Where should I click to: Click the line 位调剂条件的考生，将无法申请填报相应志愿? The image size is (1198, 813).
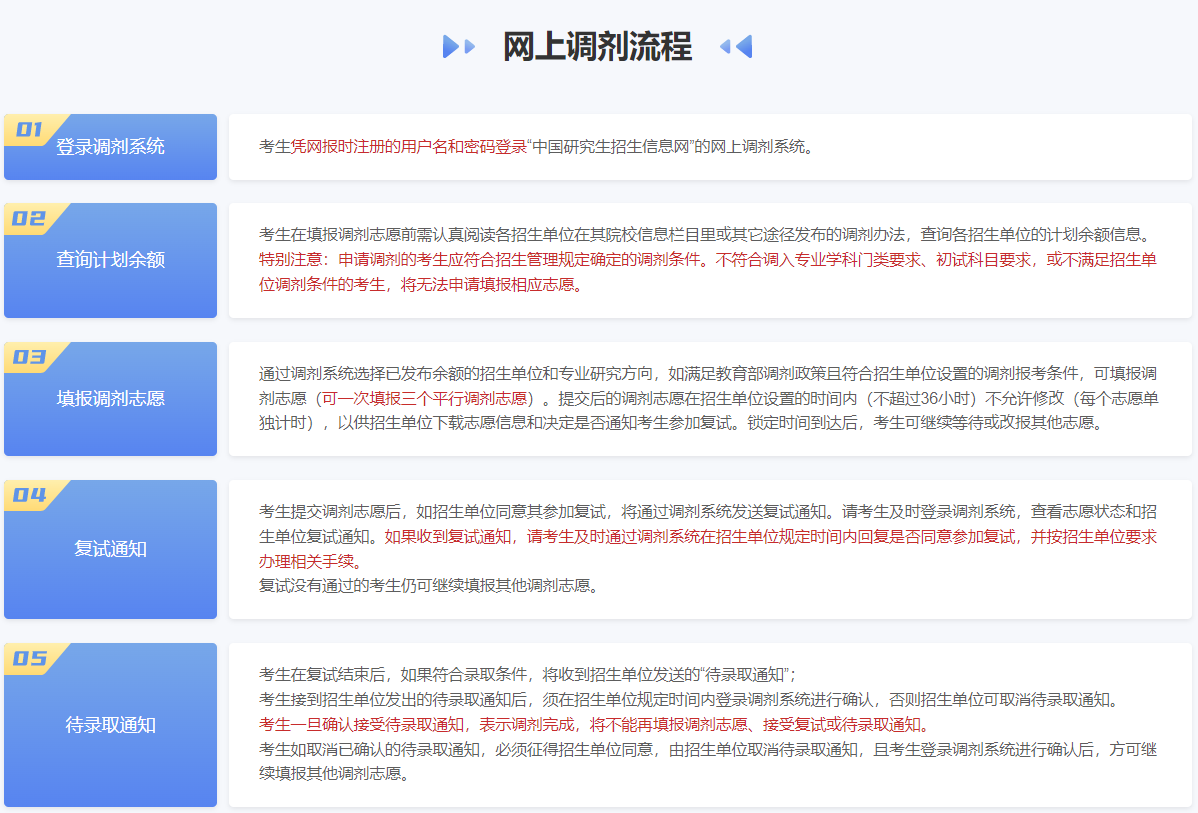(421, 285)
